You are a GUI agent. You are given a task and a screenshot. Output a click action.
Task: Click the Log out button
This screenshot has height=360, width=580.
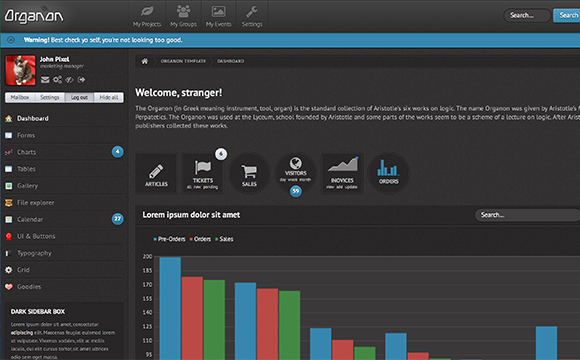(79, 97)
